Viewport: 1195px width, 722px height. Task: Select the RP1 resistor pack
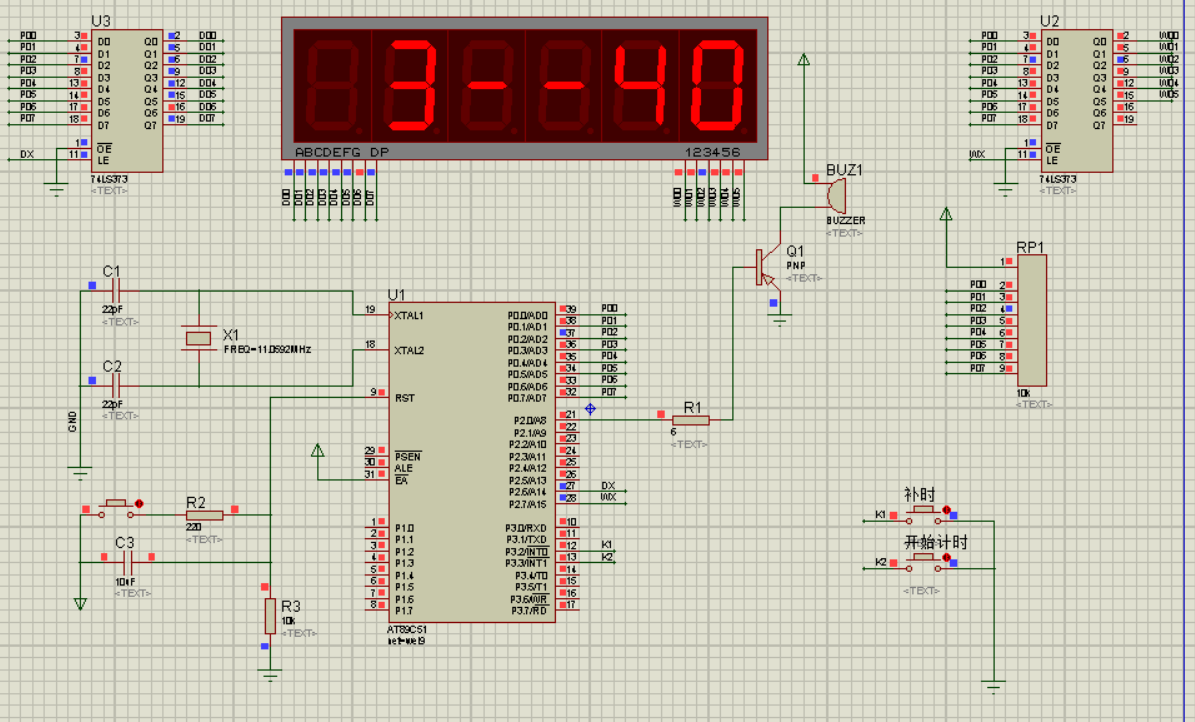point(1032,320)
